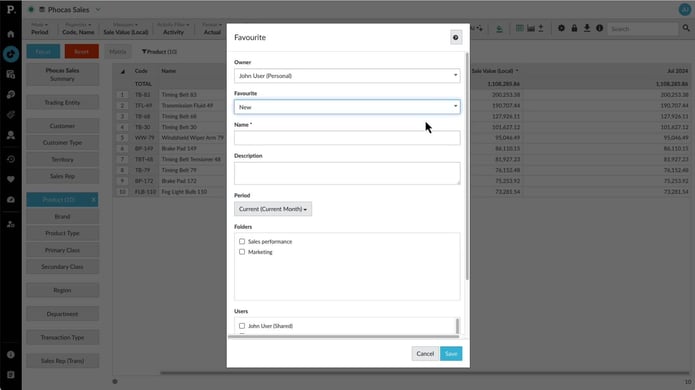Select the Sales Rep dimension

[x=62, y=176]
